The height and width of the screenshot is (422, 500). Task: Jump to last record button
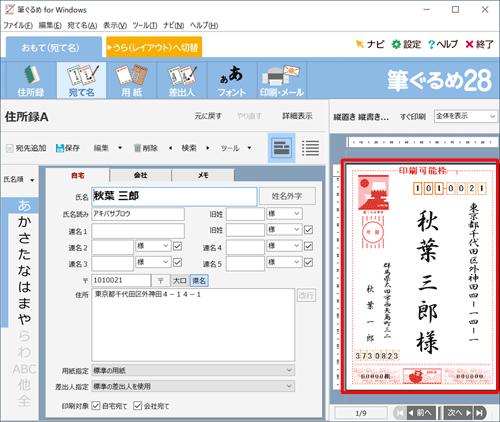tap(480, 413)
